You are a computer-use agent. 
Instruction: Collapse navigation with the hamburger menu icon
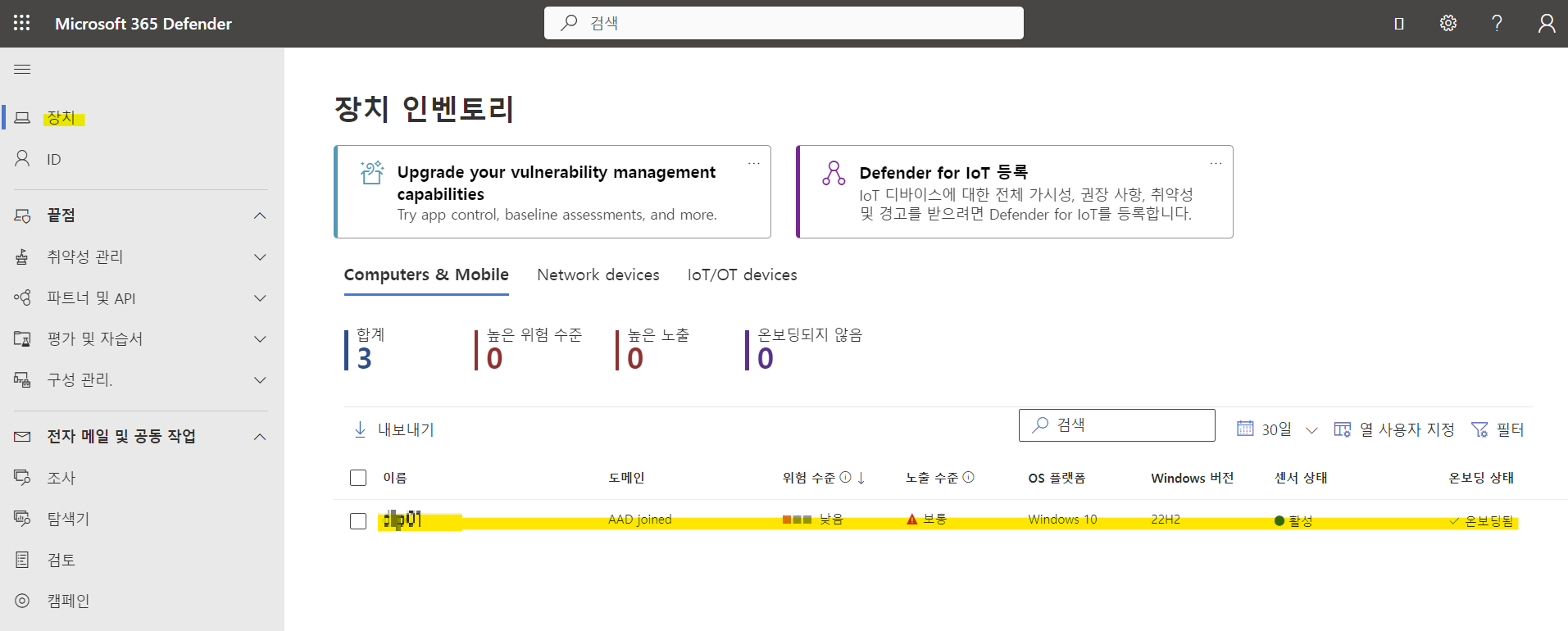coord(22,70)
